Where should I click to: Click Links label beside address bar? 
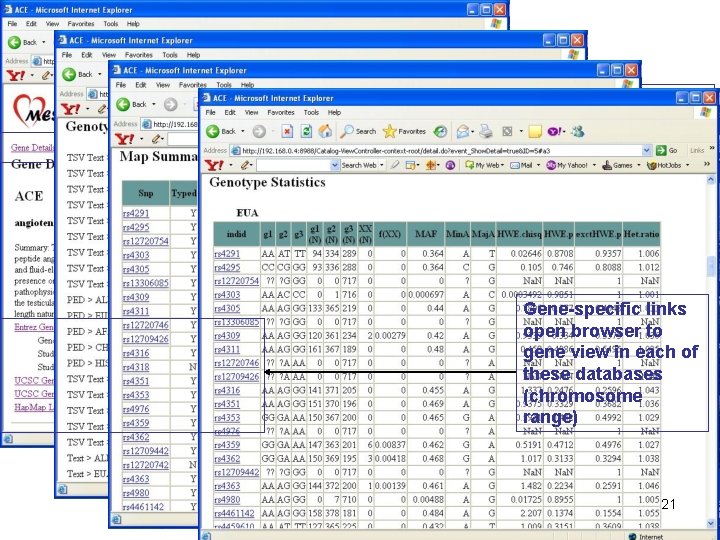[696, 150]
